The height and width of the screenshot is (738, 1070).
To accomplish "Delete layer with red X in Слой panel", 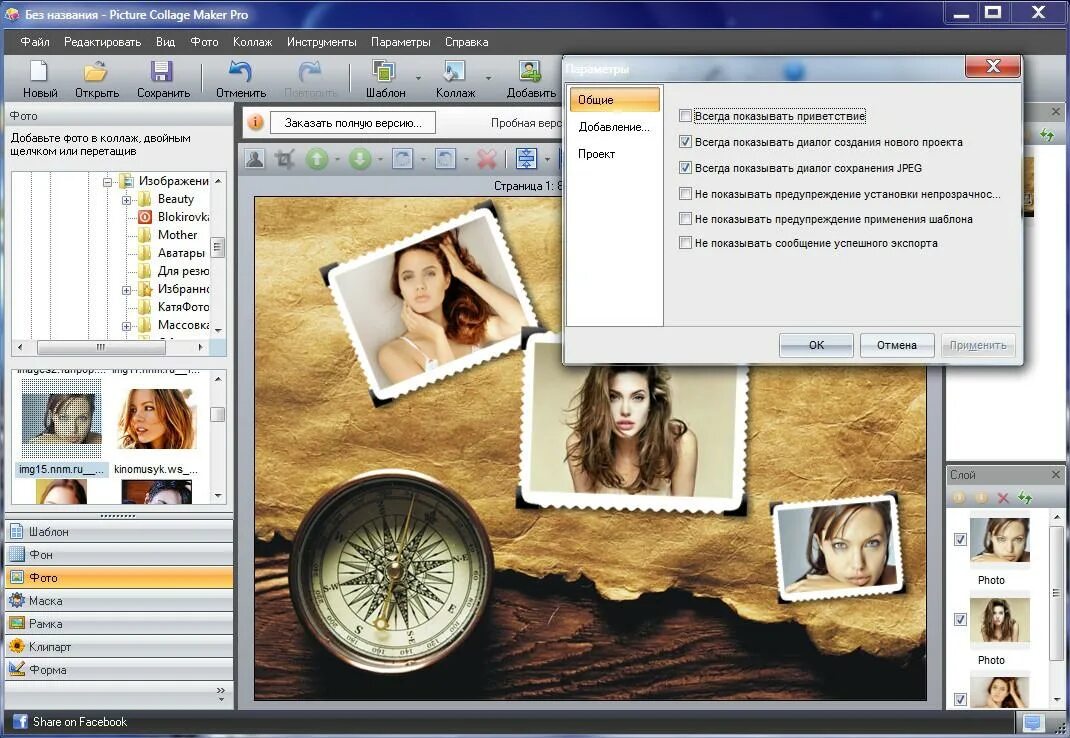I will (1003, 498).
